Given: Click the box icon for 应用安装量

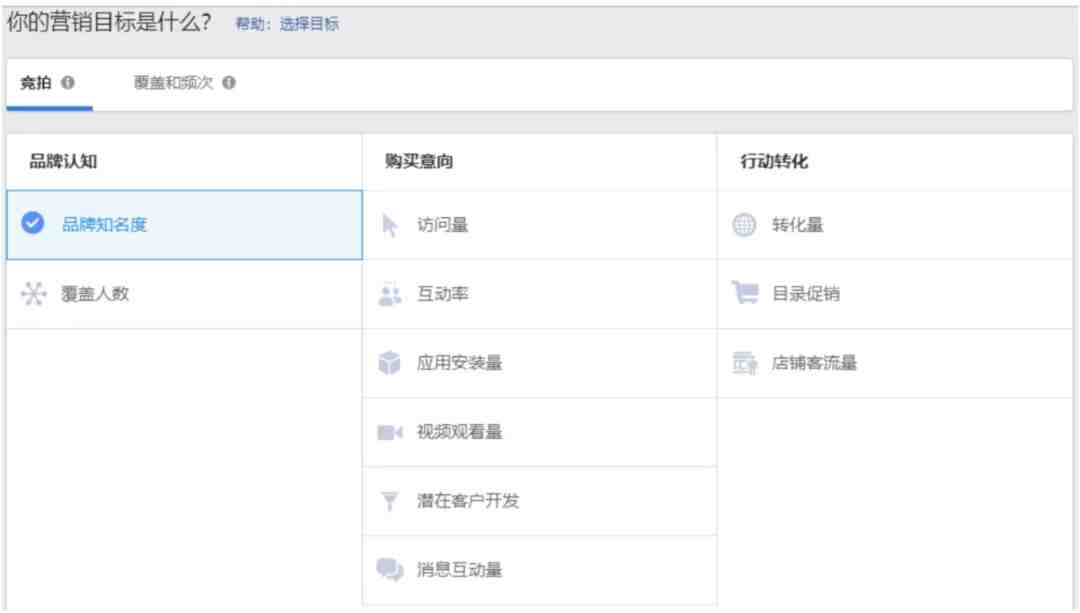Looking at the screenshot, I should tap(389, 362).
